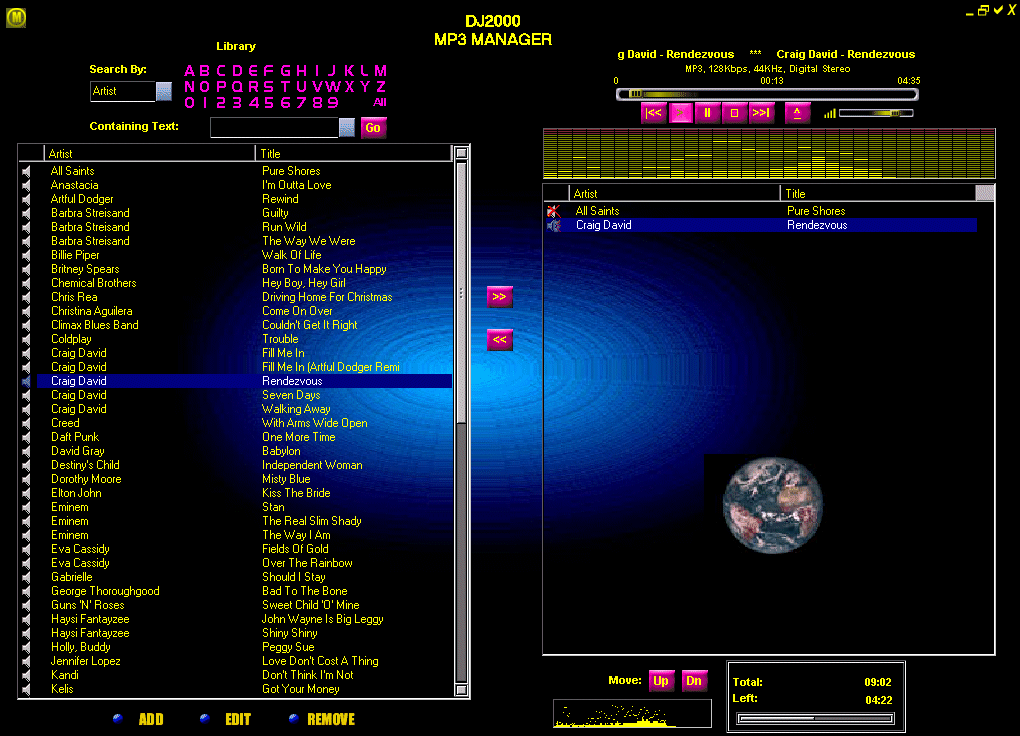Remove song from playlist with << button
The height and width of the screenshot is (736, 1020).
(x=500, y=340)
